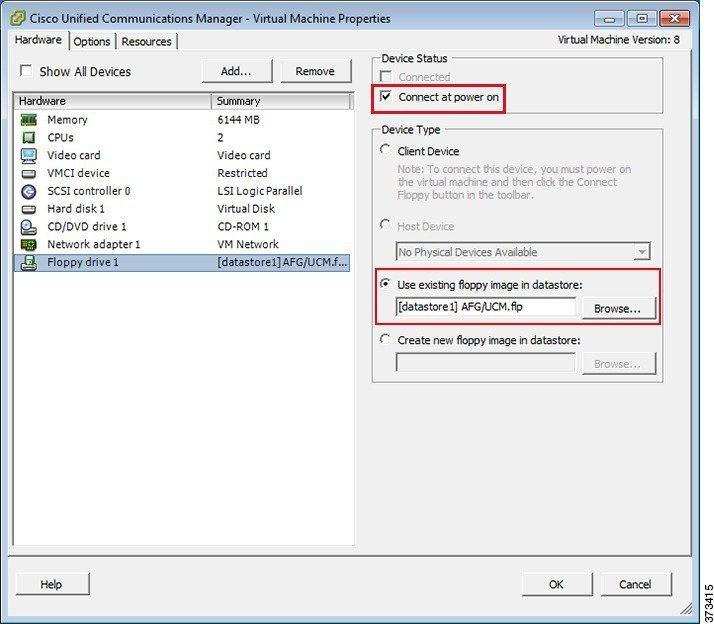
Task: Minimize the Virtual Machine Properties window
Action: (609, 19)
